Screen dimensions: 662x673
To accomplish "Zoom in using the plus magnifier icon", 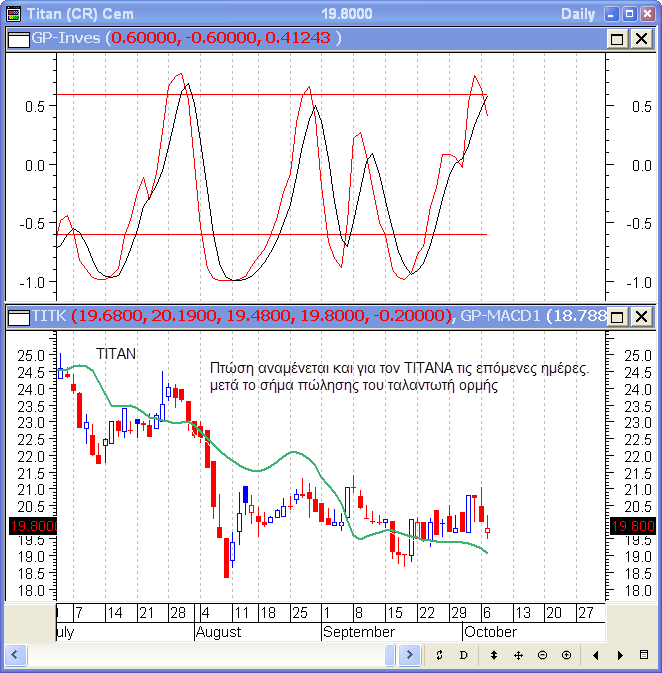I will pos(566,655).
